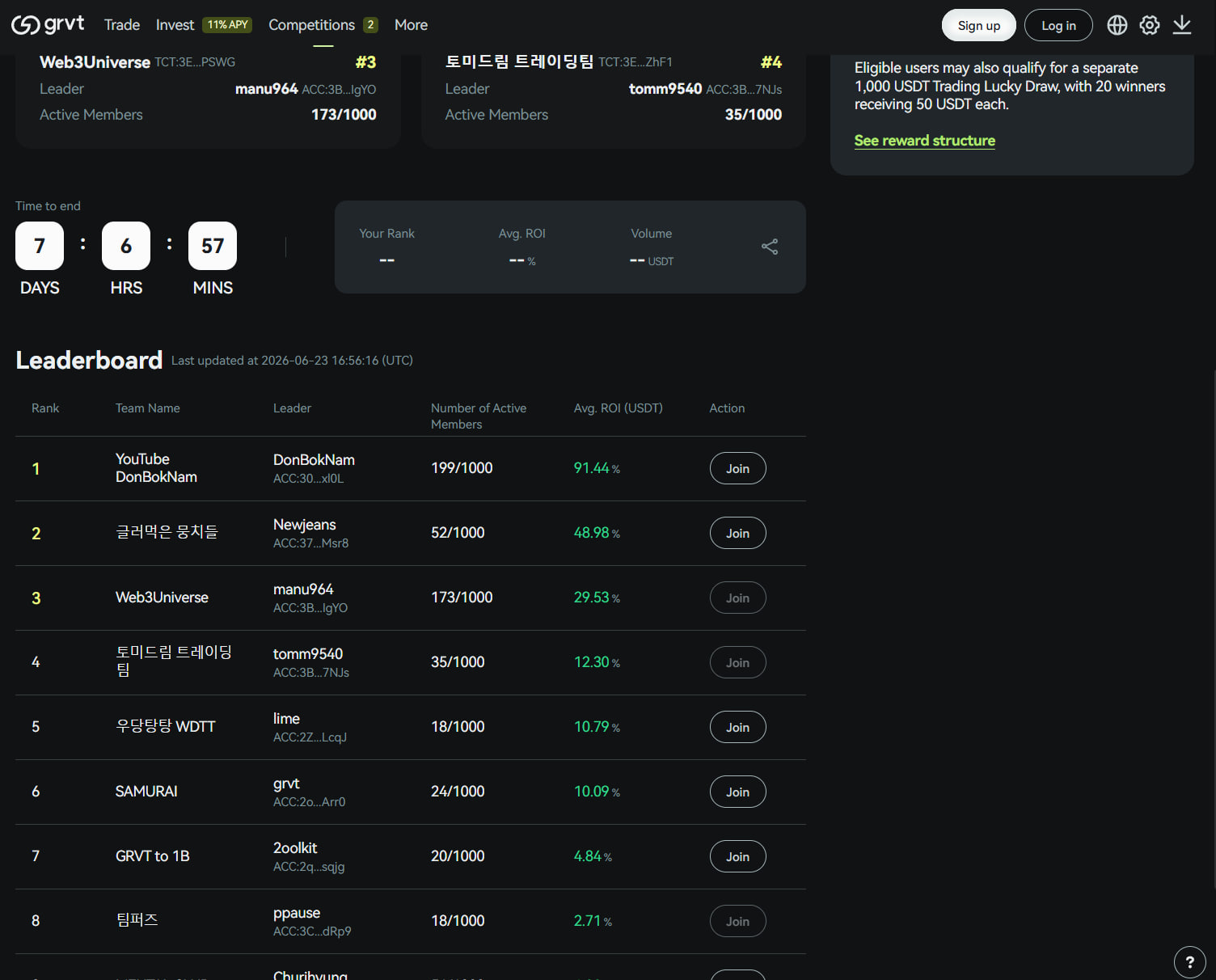Click the Team Name column header
Viewport: 1216px width, 980px height.
click(147, 408)
